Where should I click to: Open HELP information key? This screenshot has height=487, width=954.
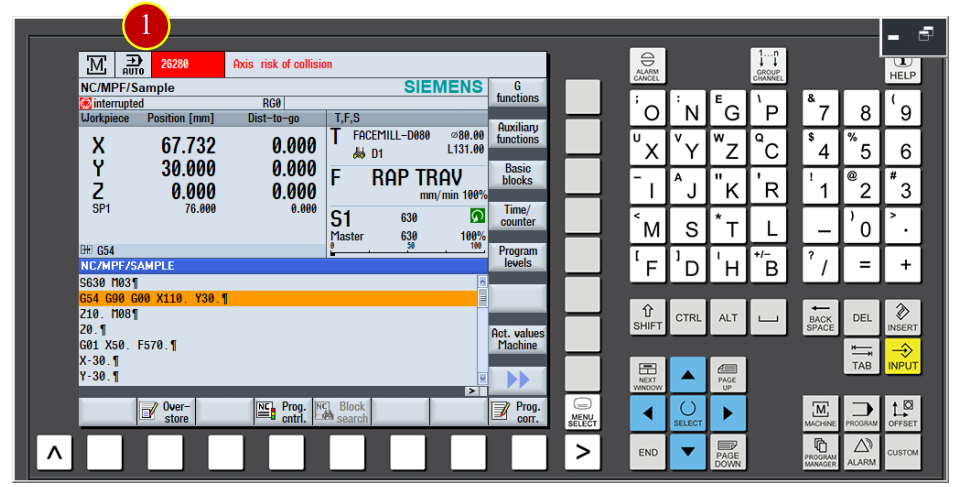pos(902,69)
